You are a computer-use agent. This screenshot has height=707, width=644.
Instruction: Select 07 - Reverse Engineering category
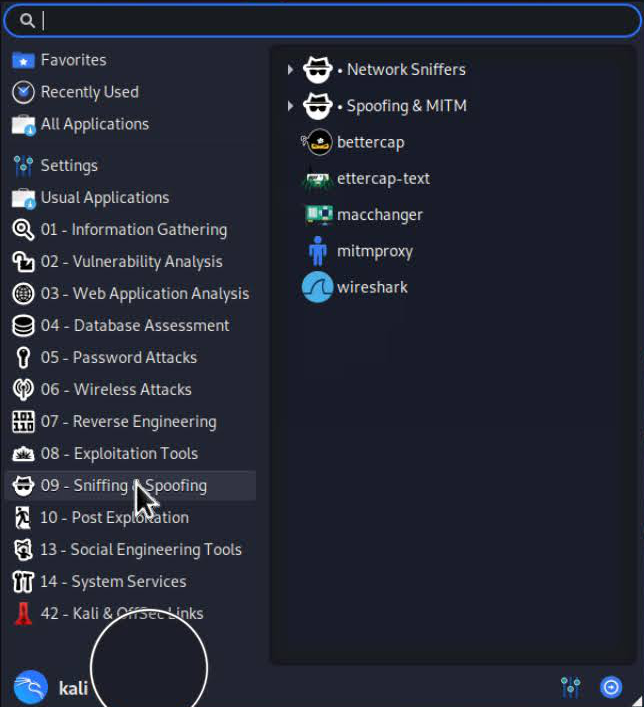(x=130, y=422)
